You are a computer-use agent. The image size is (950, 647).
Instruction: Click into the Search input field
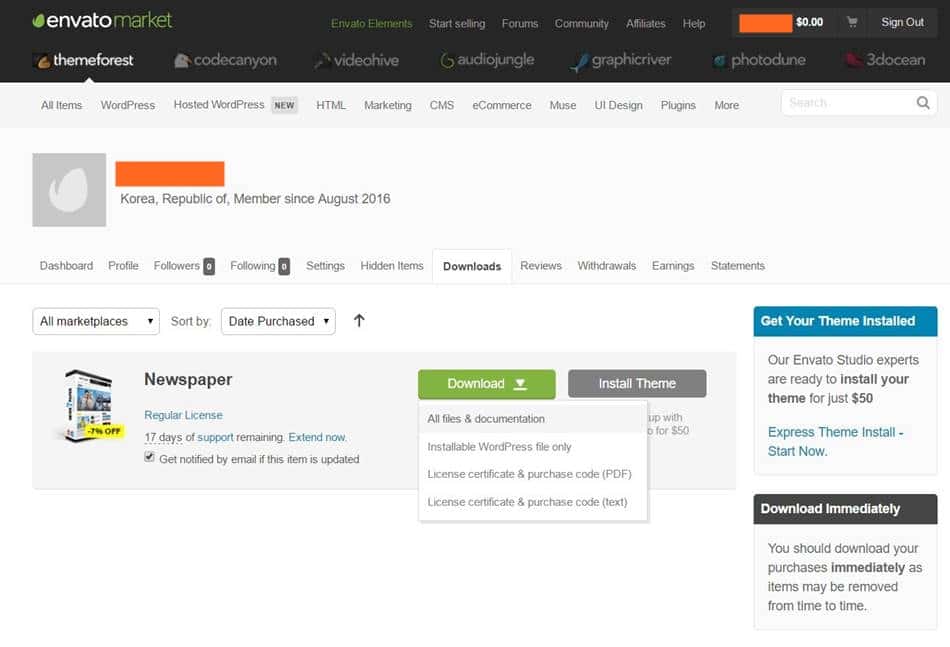[845, 103]
